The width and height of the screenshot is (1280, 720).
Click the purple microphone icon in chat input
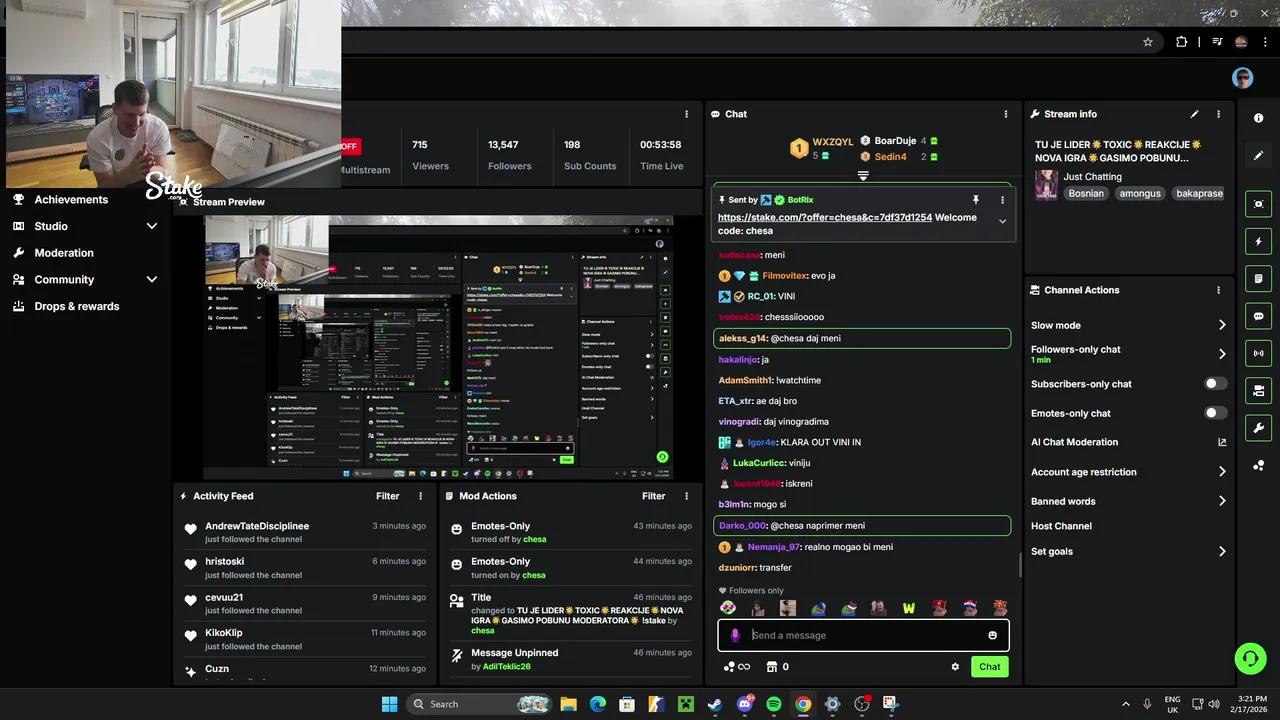point(735,635)
